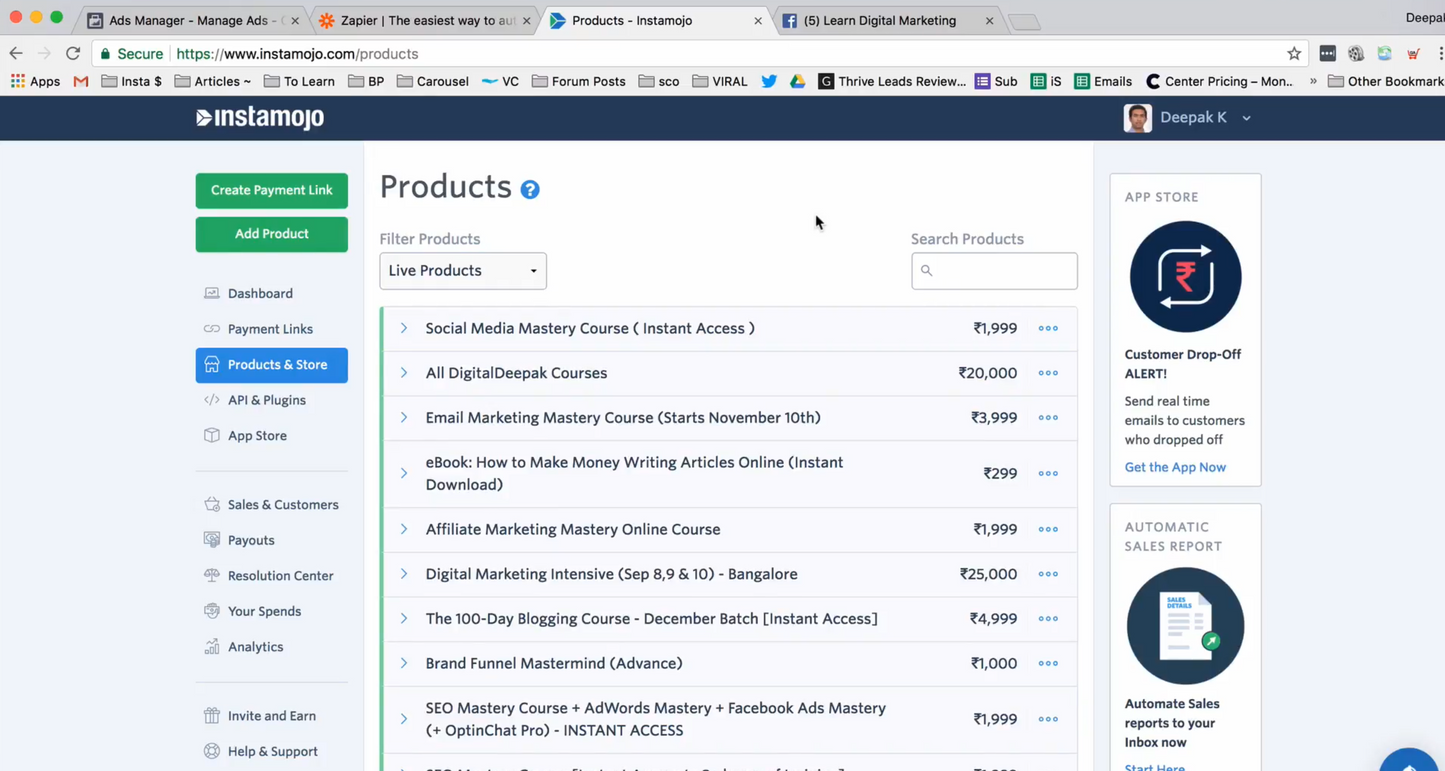Click the Products help question mark icon

coord(530,190)
